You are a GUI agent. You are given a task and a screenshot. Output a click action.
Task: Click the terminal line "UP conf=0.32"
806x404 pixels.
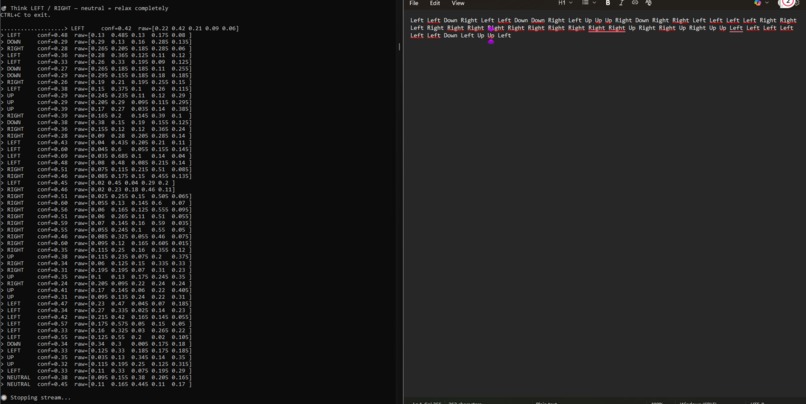tap(96, 364)
